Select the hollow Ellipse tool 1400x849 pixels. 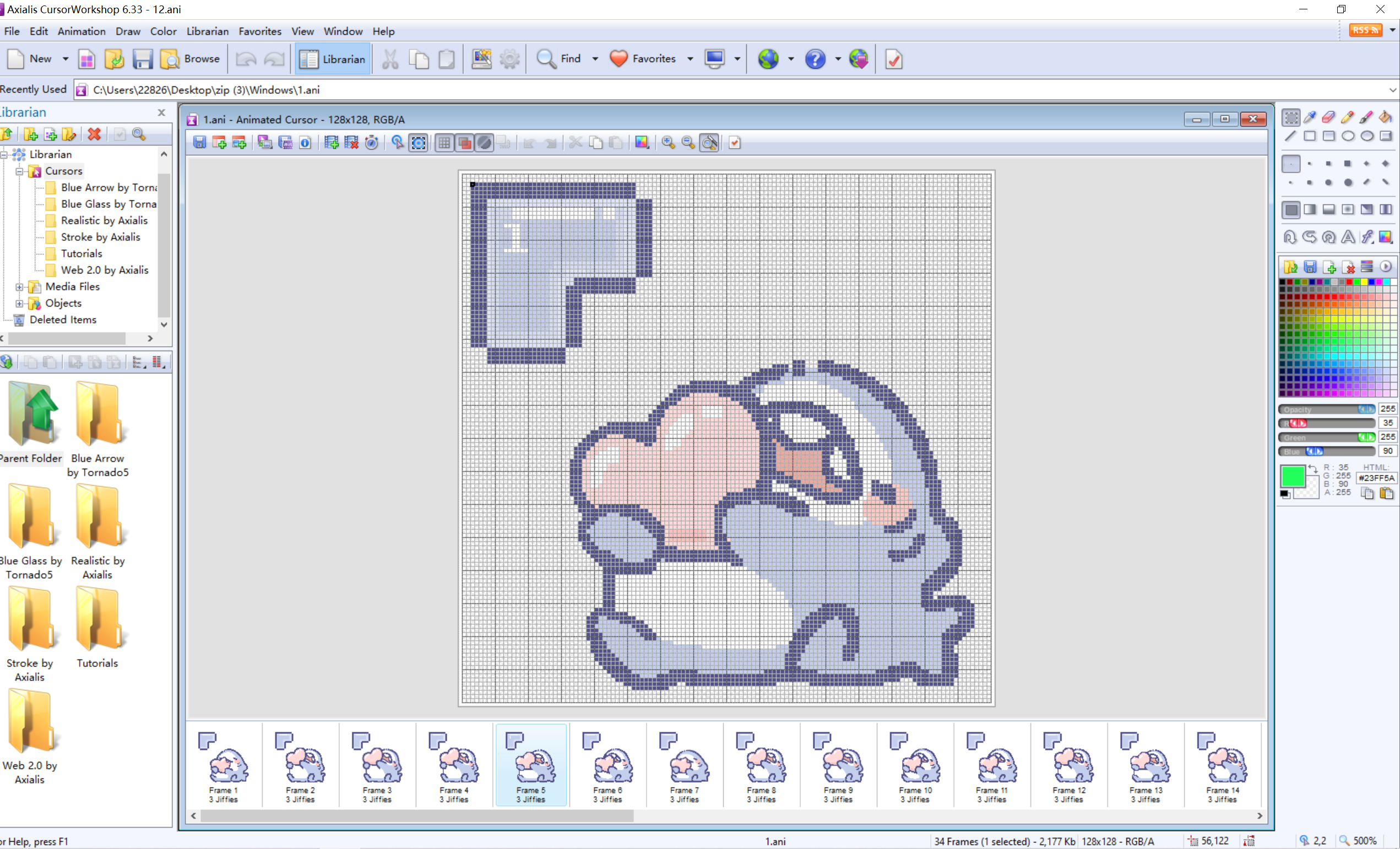click(x=1348, y=137)
